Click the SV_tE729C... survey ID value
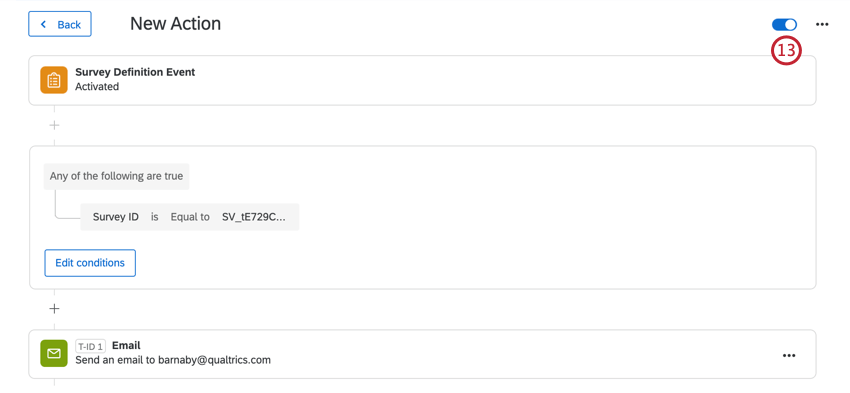The width and height of the screenshot is (850, 393). 254,217
